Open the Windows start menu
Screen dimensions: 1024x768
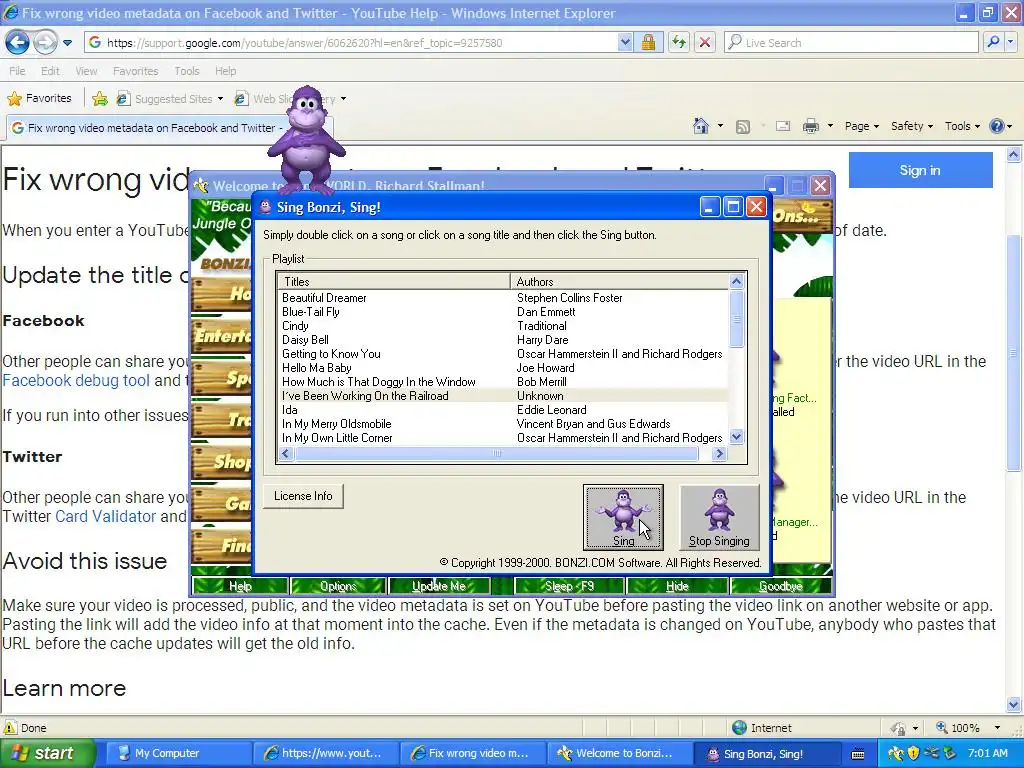(48, 753)
